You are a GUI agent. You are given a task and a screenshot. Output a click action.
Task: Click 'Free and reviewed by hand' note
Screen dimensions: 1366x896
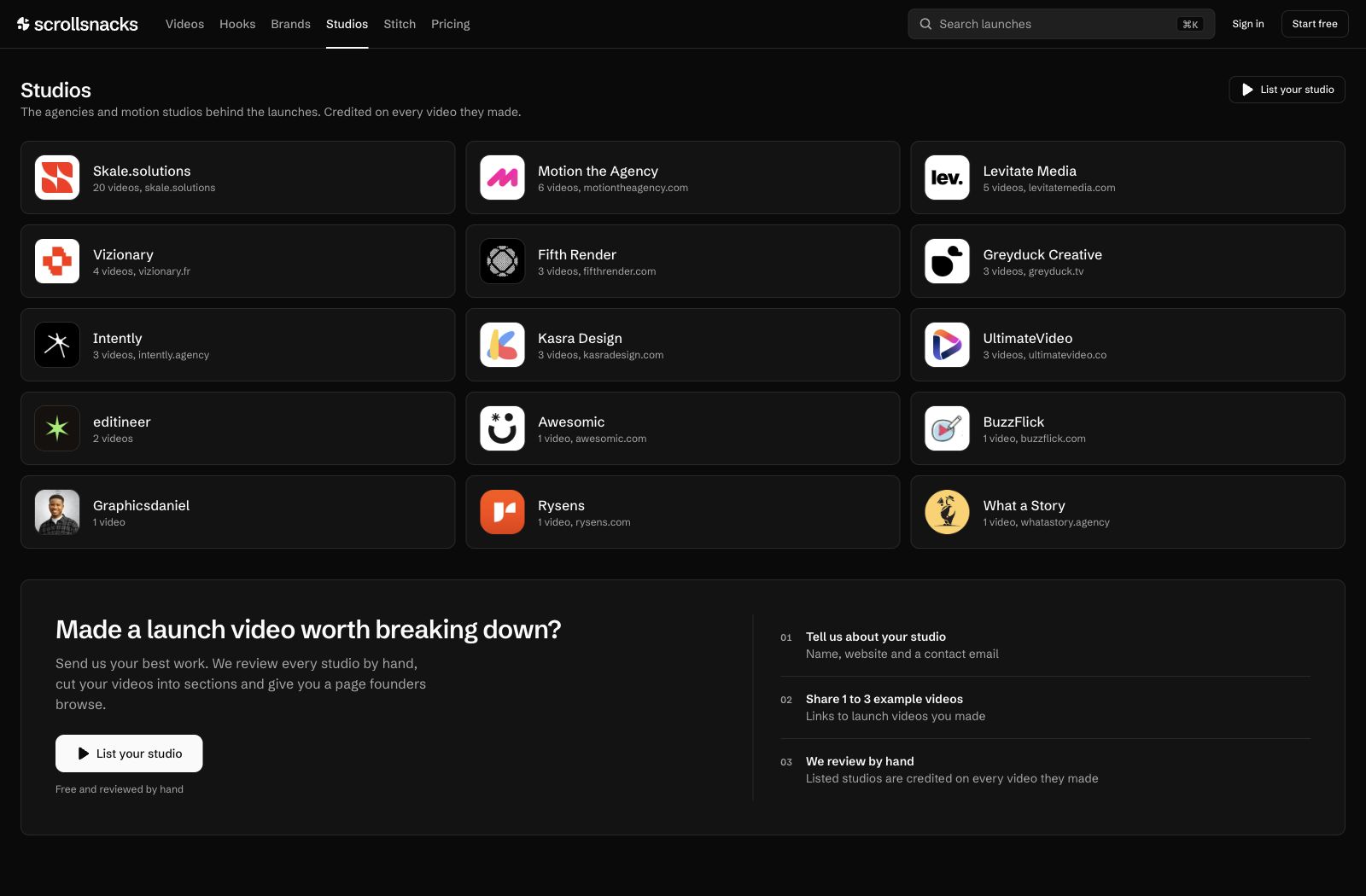point(120,789)
